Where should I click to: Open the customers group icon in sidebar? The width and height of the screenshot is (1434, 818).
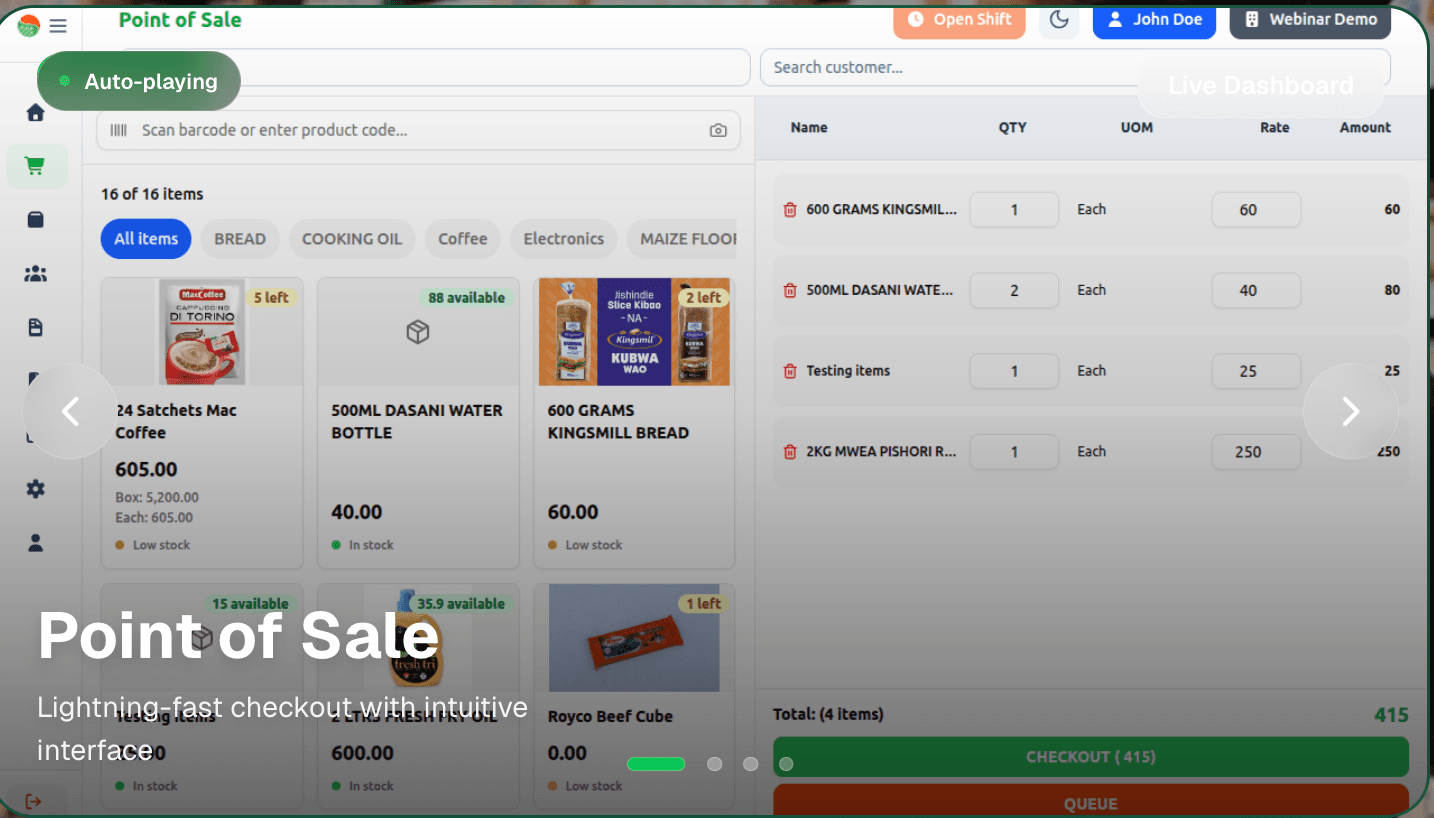click(36, 274)
